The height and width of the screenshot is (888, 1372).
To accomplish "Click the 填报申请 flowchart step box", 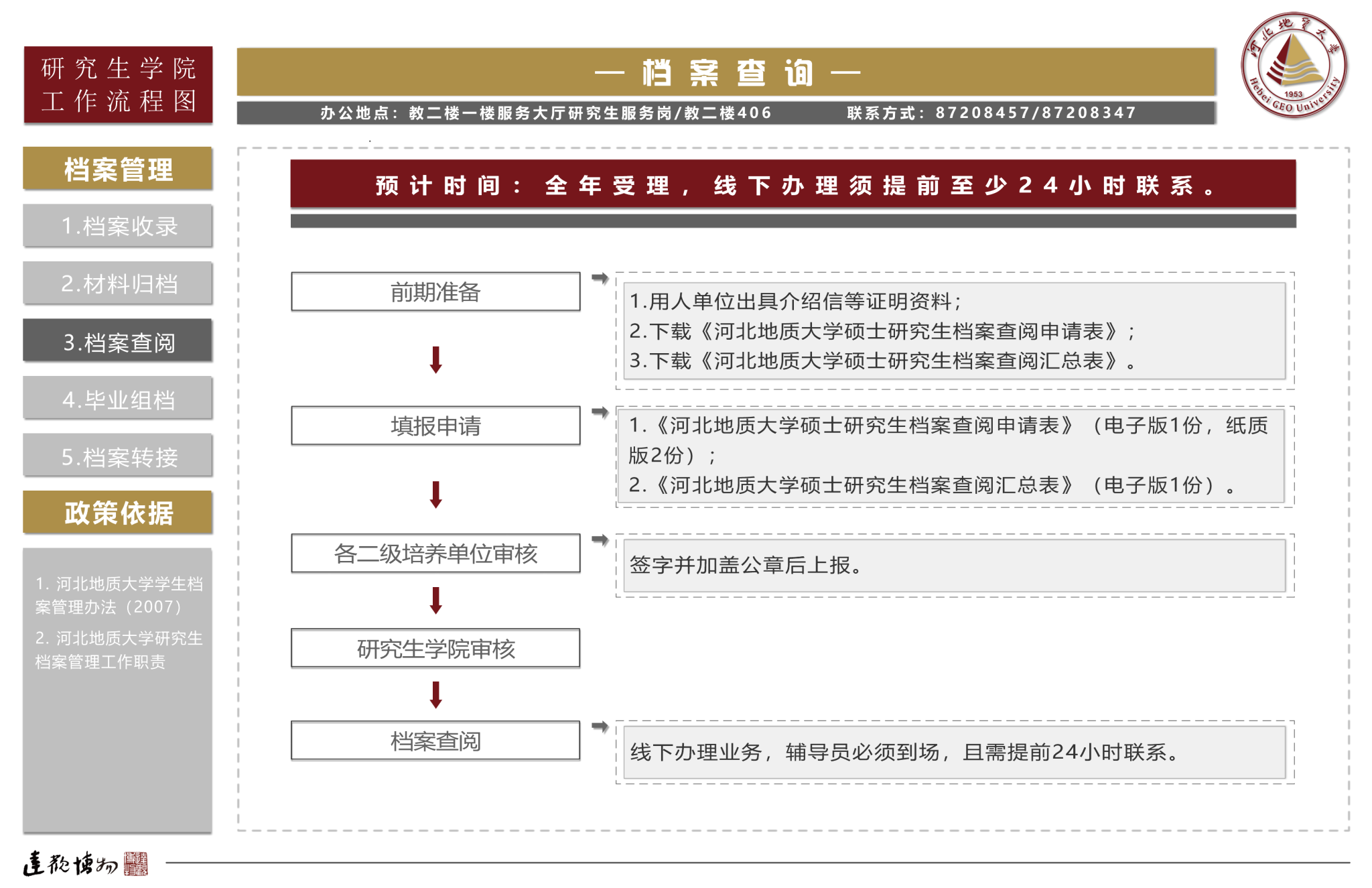I will point(435,426).
